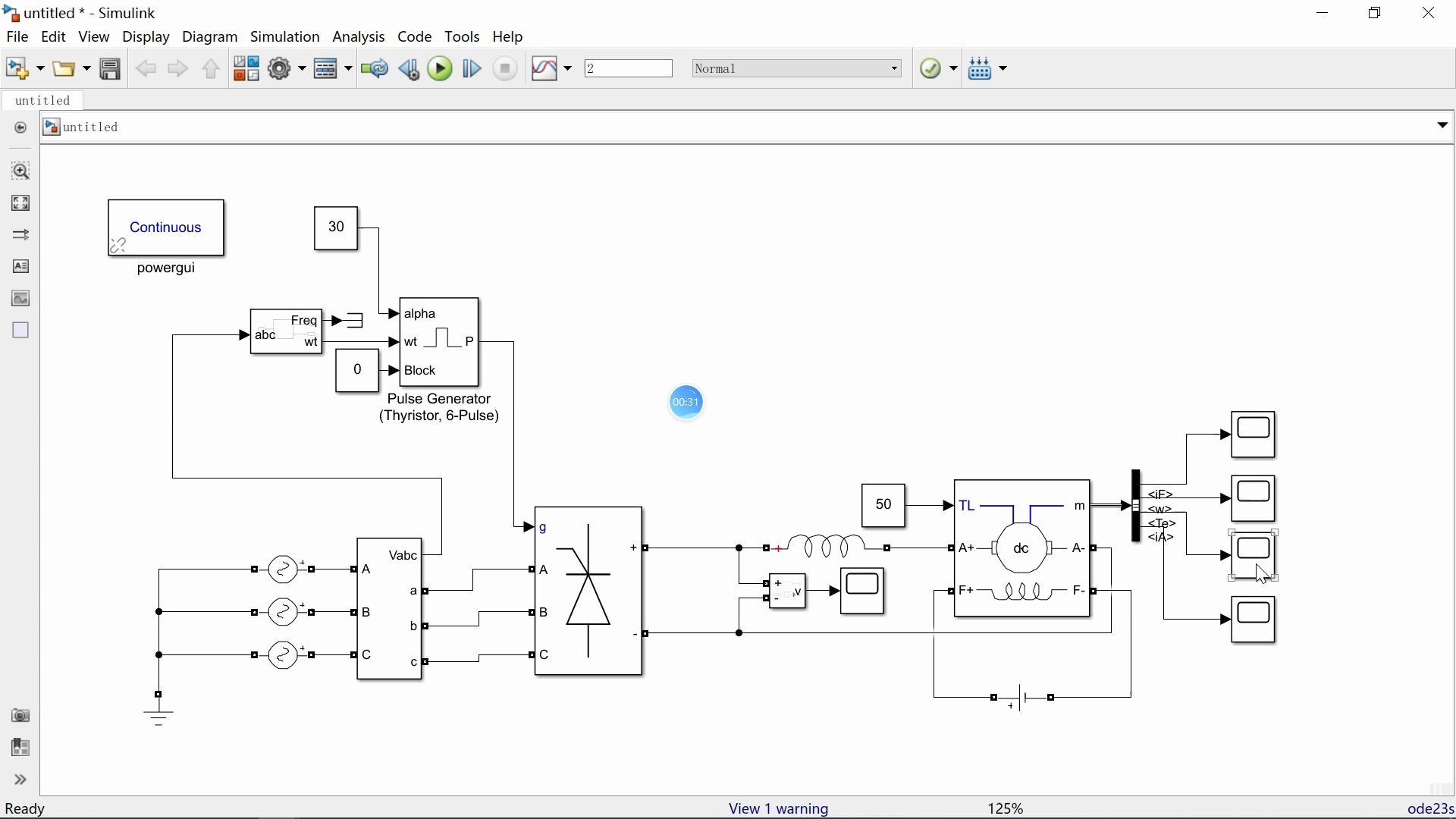Click the Viewmarks palette icon

click(x=20, y=749)
